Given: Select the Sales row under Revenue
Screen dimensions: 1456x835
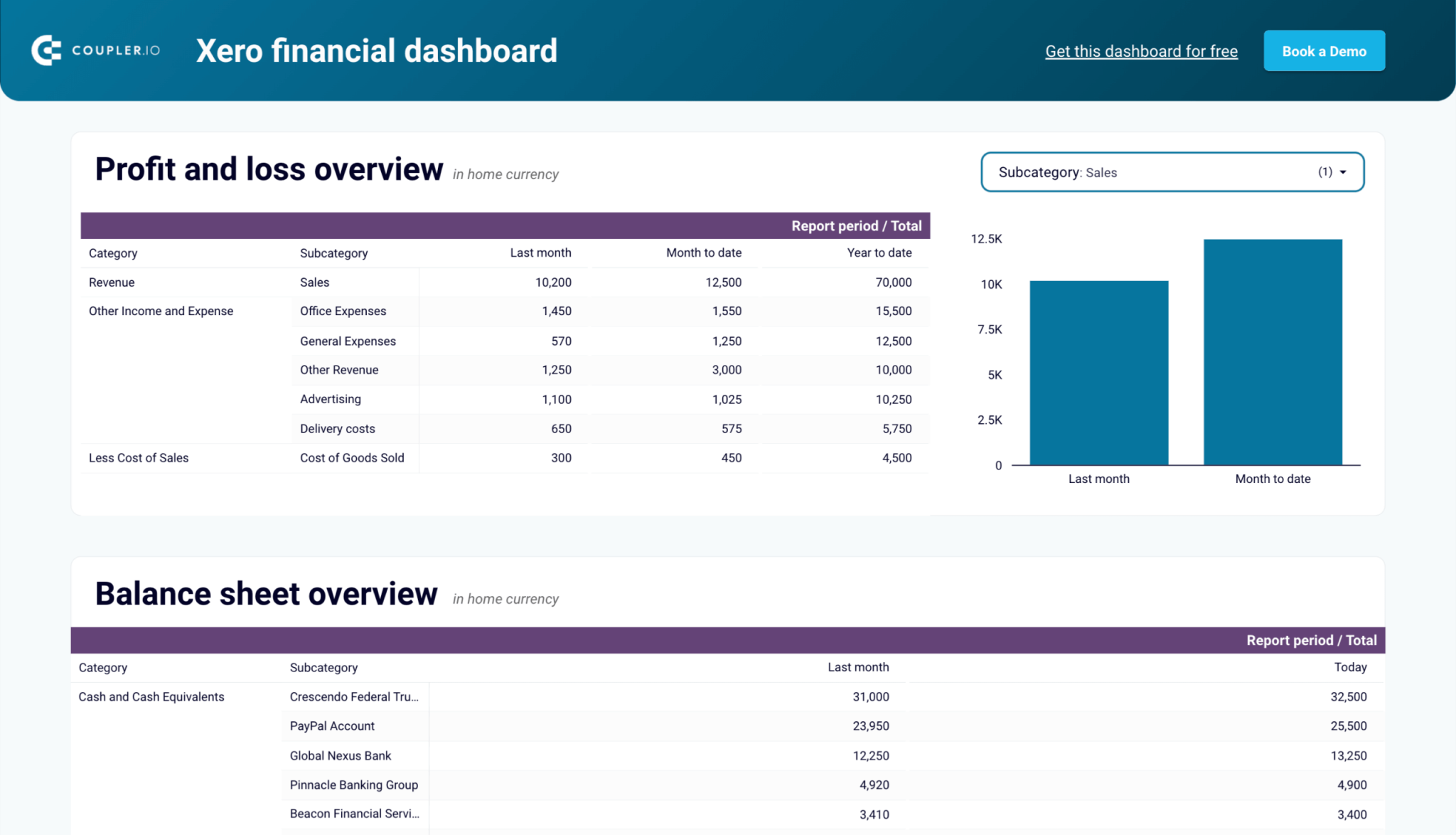Looking at the screenshot, I should [314, 282].
